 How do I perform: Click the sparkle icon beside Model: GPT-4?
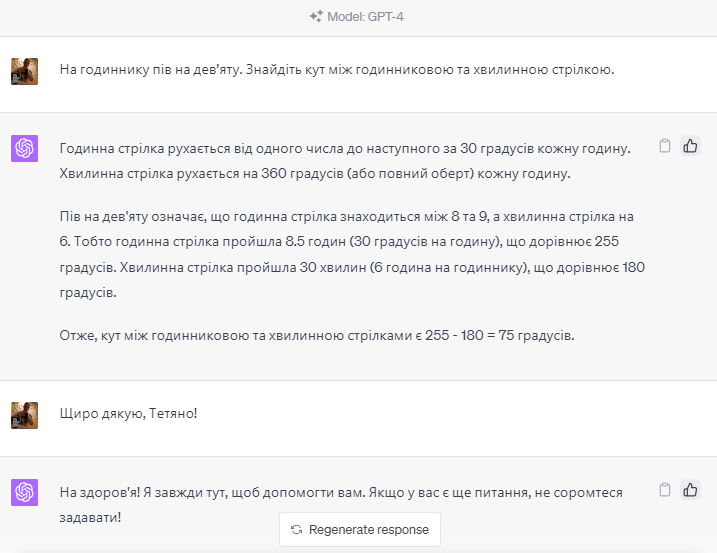click(316, 16)
